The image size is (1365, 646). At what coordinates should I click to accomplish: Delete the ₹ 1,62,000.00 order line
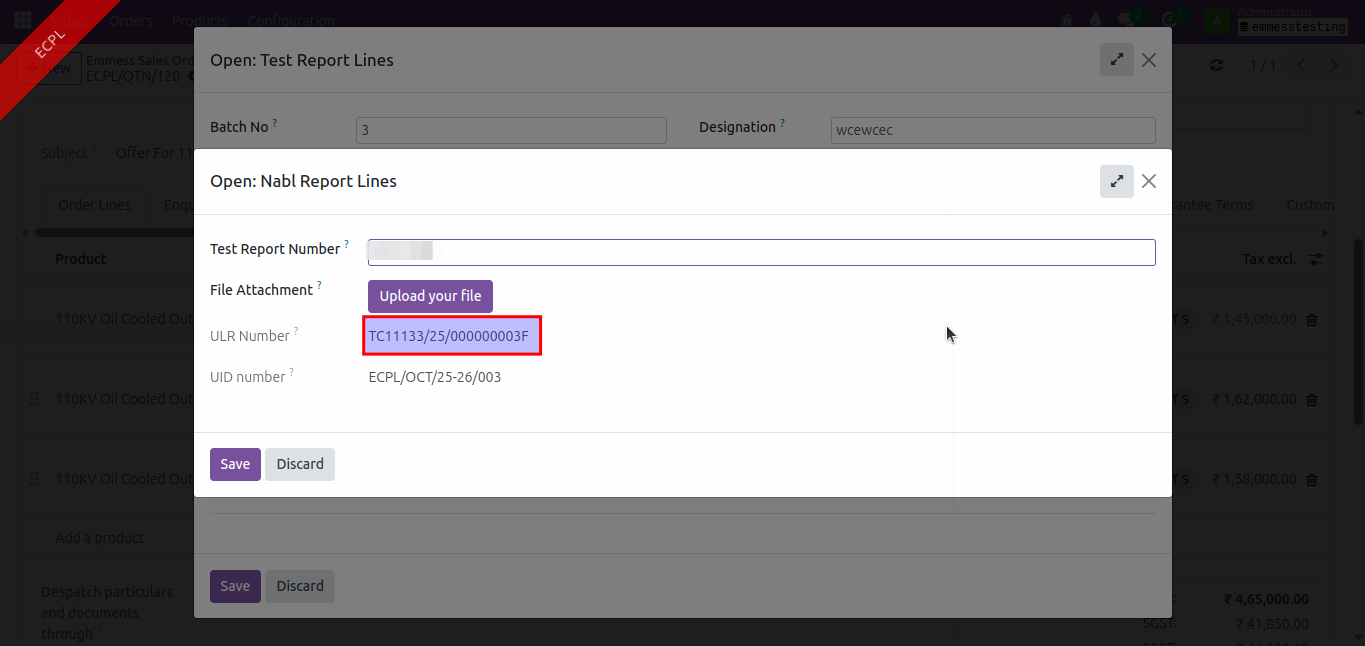click(1312, 400)
